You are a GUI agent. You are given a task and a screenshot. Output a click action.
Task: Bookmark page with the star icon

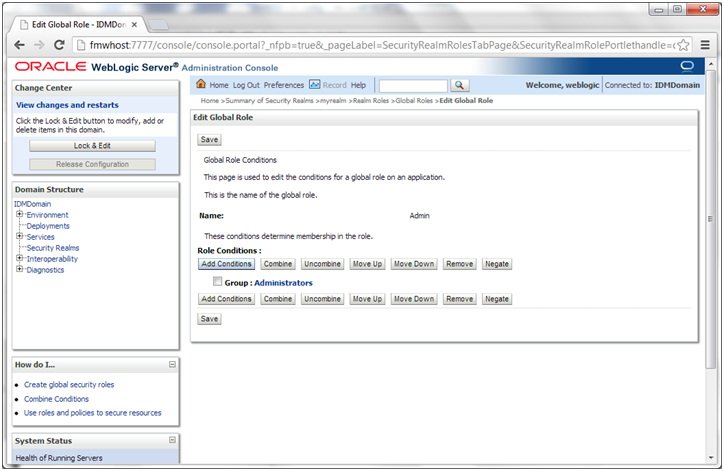click(683, 45)
